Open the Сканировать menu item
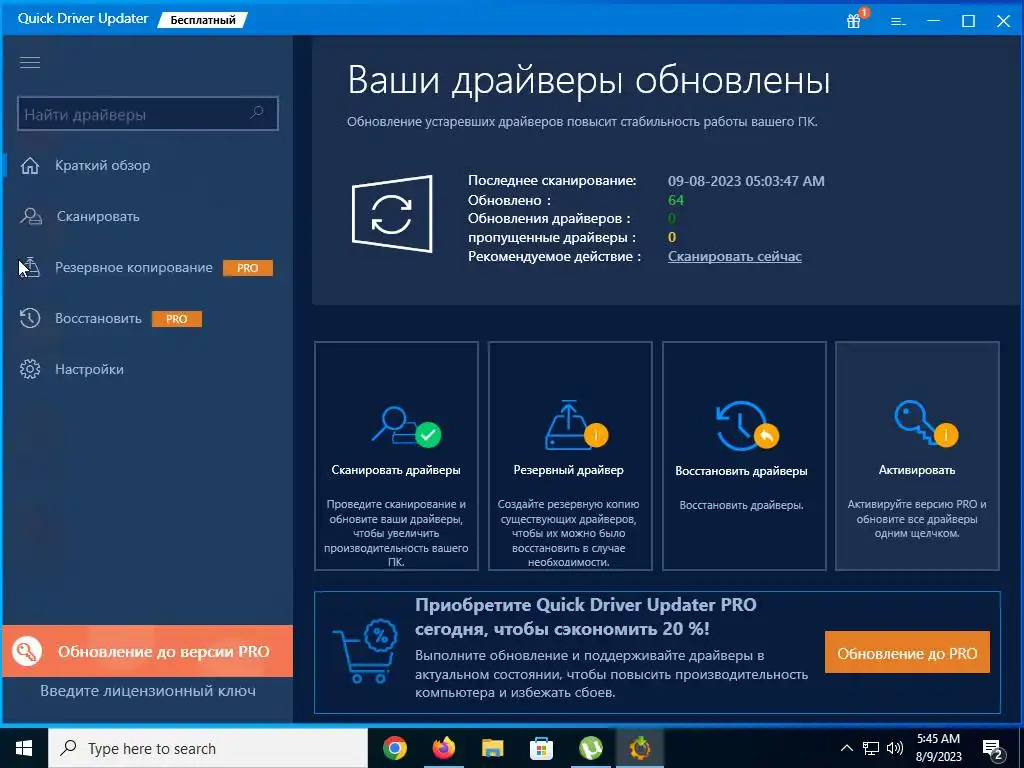The image size is (1024, 768). coord(98,216)
